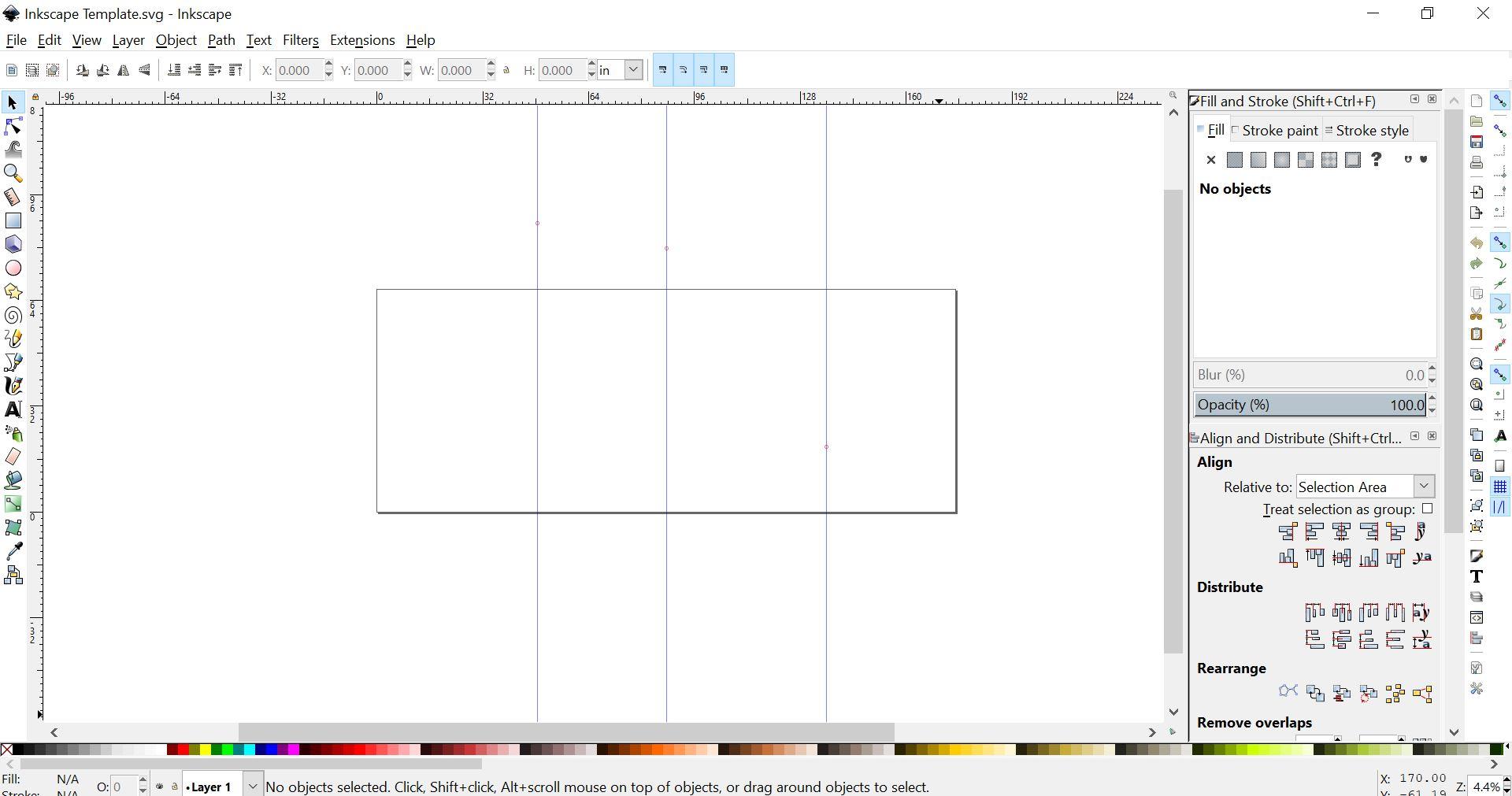This screenshot has height=796, width=1512.
Task: Iconify the Fill and Stroke panel
Action: tap(1414, 99)
